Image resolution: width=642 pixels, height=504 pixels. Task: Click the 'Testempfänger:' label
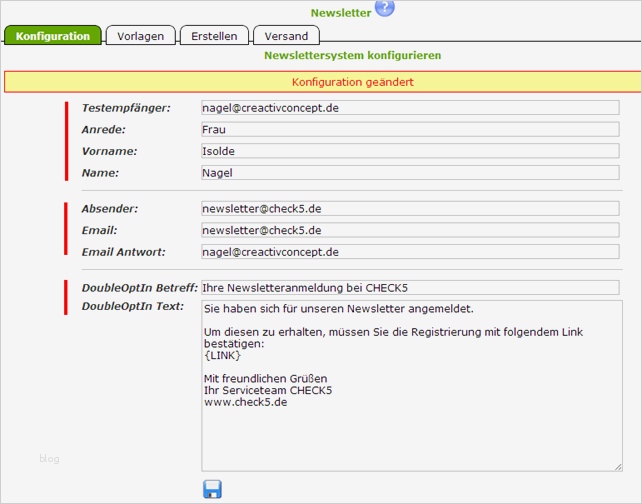click(x=126, y=108)
